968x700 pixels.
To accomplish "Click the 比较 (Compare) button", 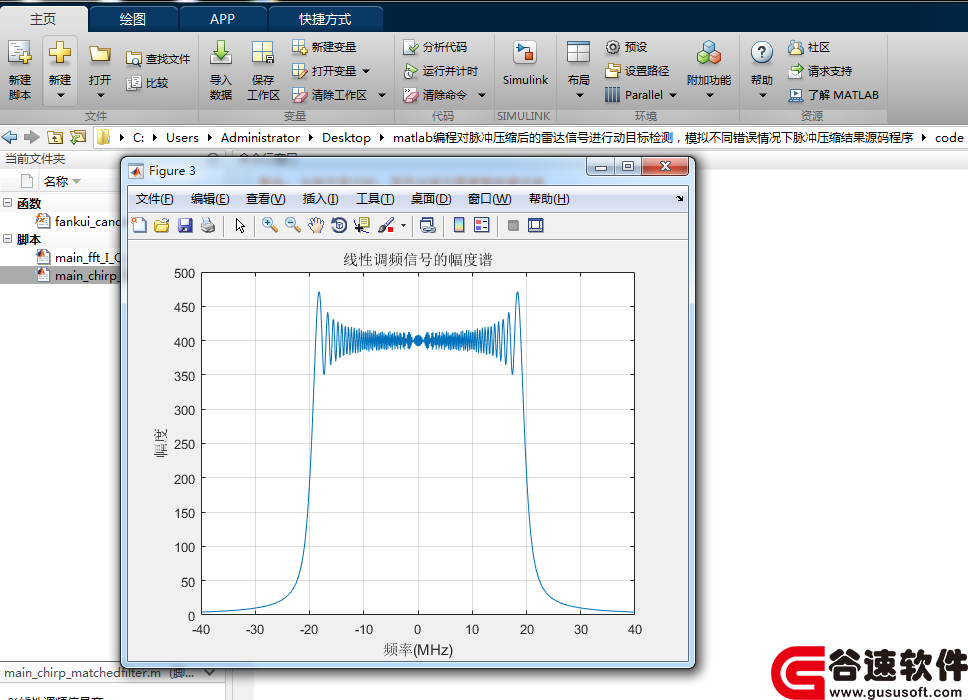I will [148, 83].
